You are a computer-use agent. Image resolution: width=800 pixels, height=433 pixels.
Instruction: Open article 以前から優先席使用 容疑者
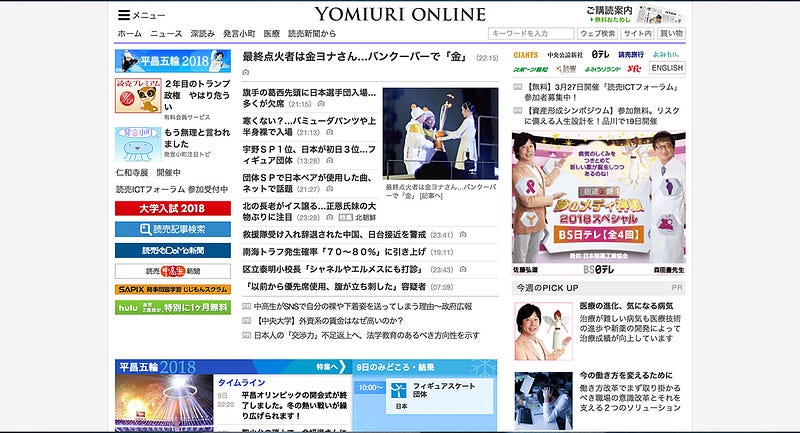pyautogui.click(x=334, y=287)
